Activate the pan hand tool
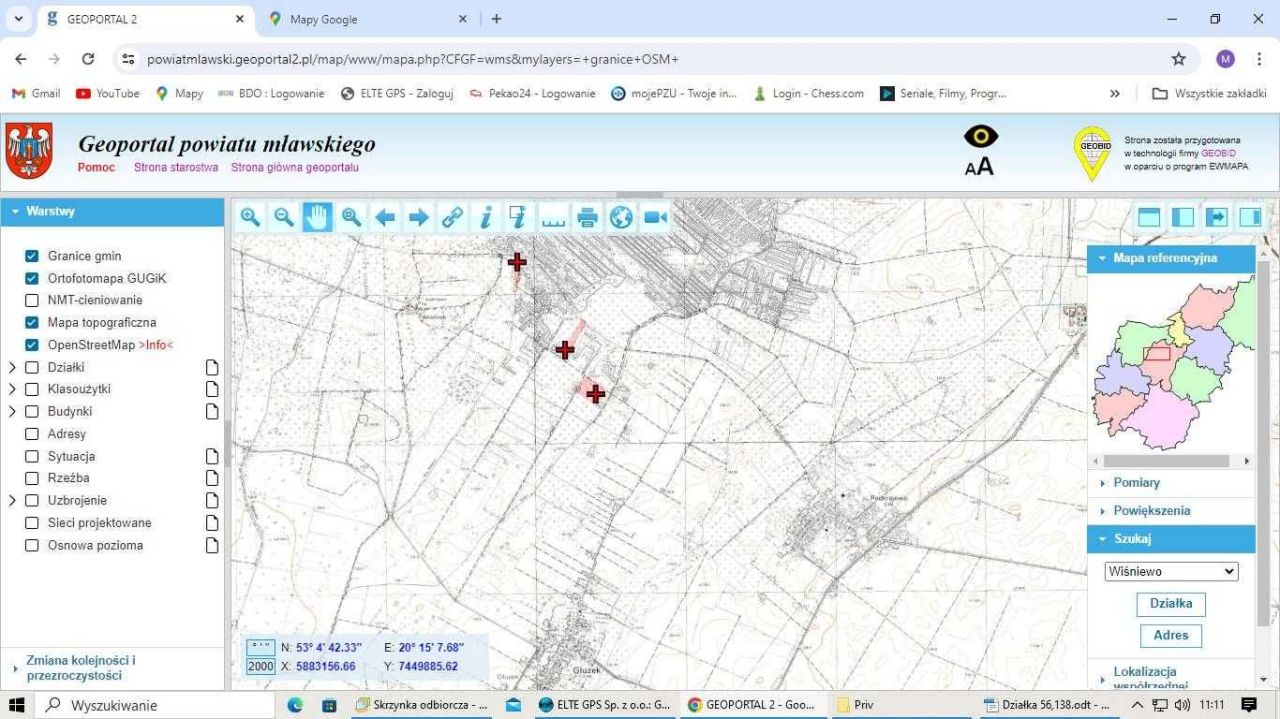 [317, 217]
